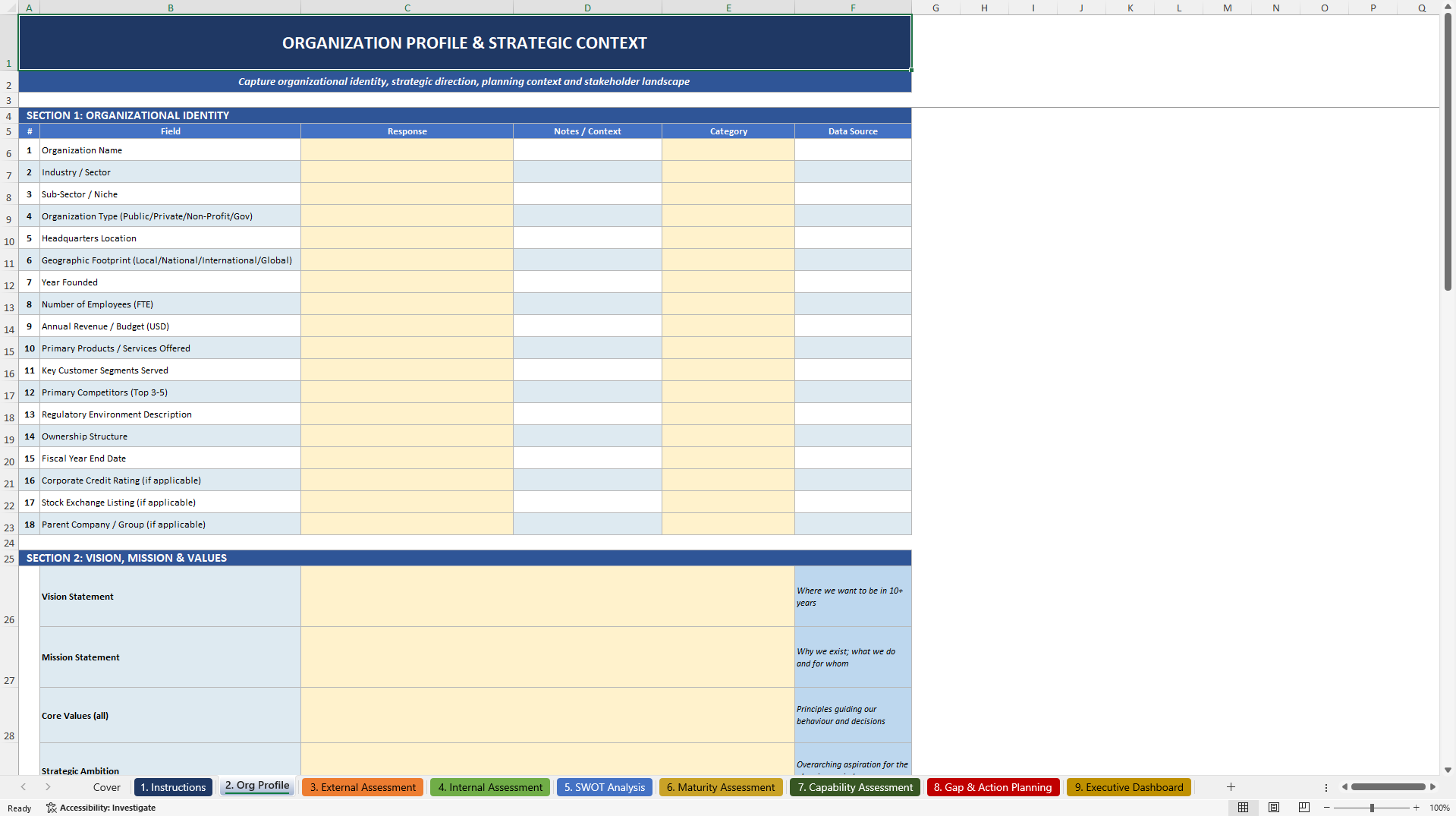Add a new sheet with plus icon
The width and height of the screenshot is (1456, 816).
click(x=1231, y=787)
